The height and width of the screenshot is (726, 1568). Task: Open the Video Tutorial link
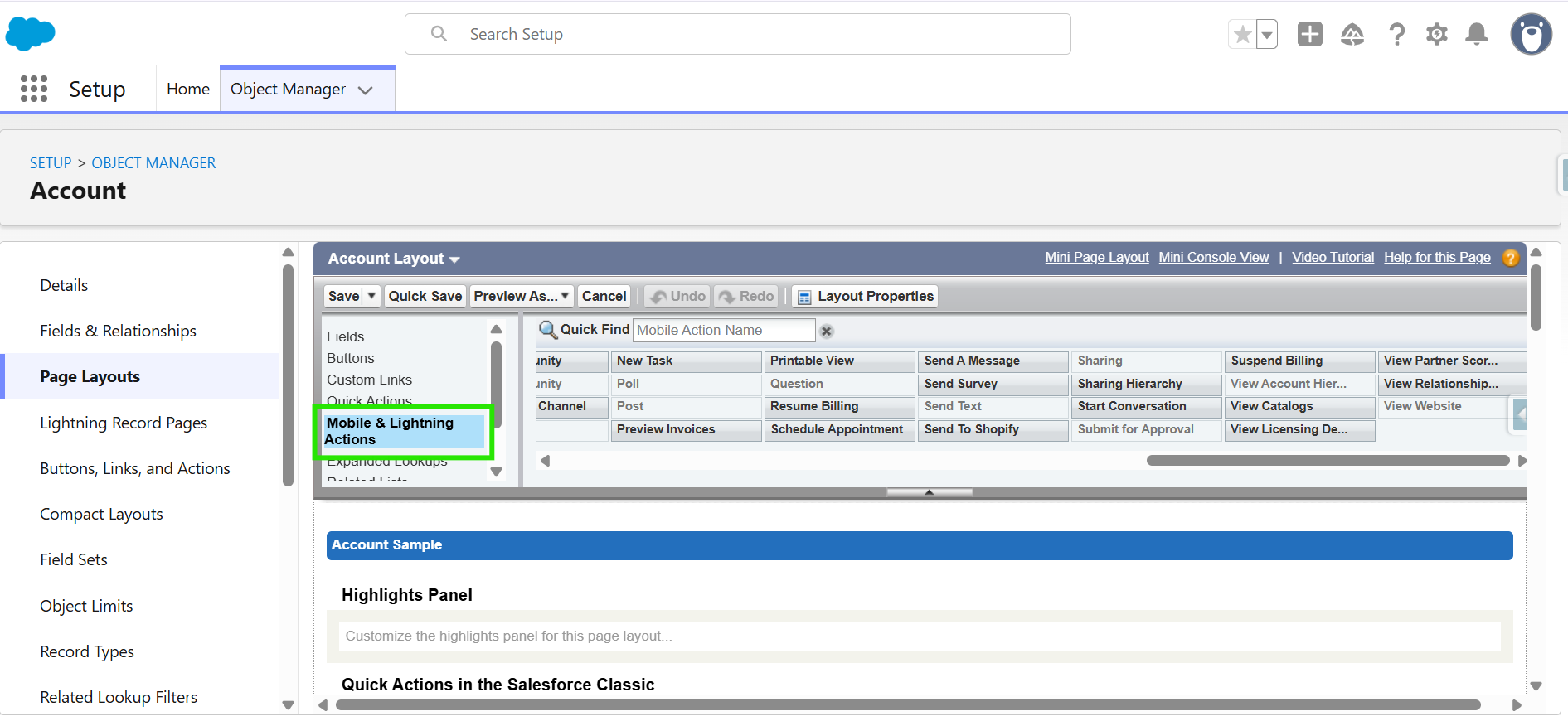tap(1333, 258)
